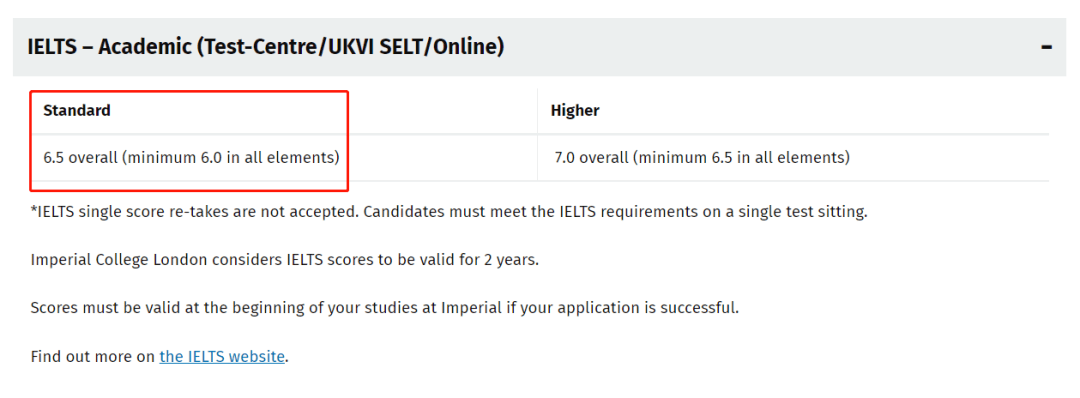The image size is (1080, 398).
Task: Click 'minimum 6.0 in all elements' in Standard column
Action: pos(231,158)
